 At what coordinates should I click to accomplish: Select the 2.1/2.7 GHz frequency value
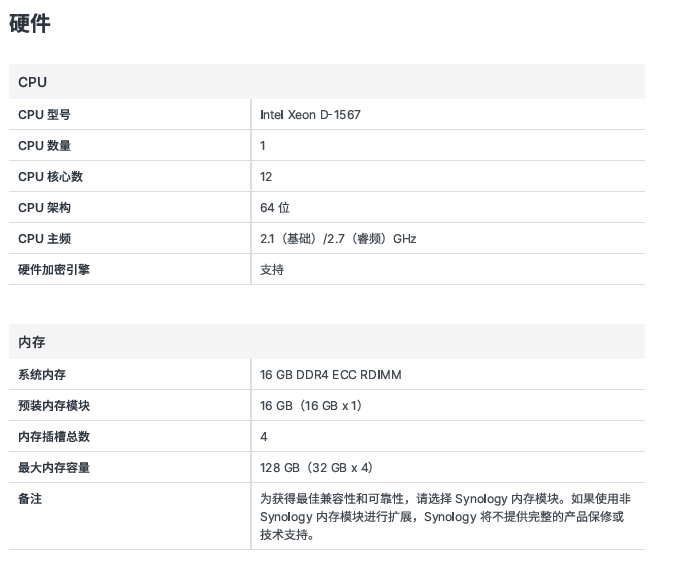[x=337, y=239]
